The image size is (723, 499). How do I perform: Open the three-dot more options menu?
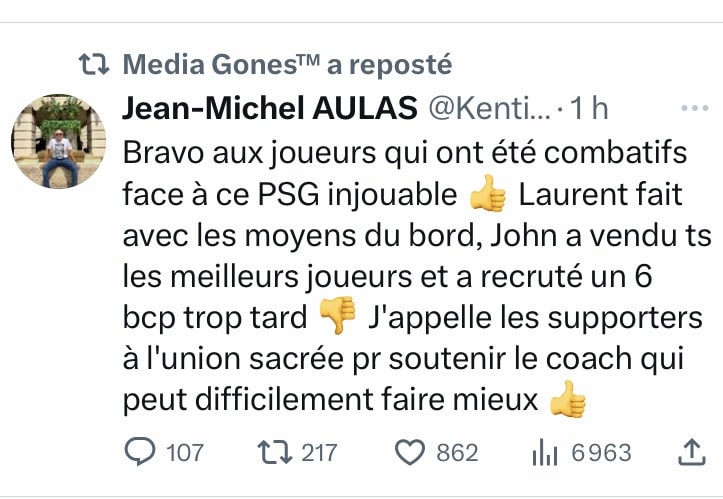click(x=693, y=109)
